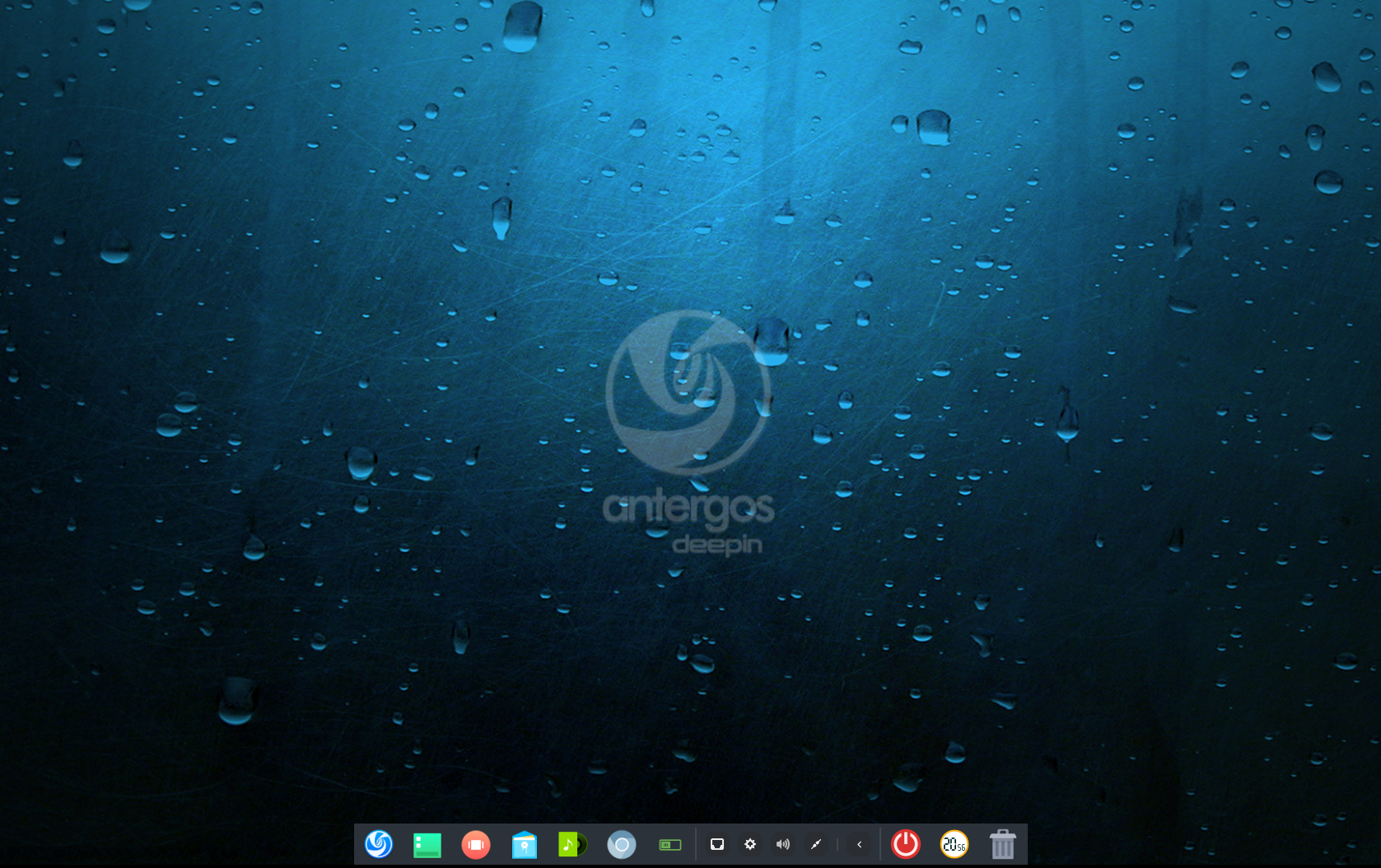Open the green file manager dock icon
Image resolution: width=1381 pixels, height=868 pixels.
point(427,845)
